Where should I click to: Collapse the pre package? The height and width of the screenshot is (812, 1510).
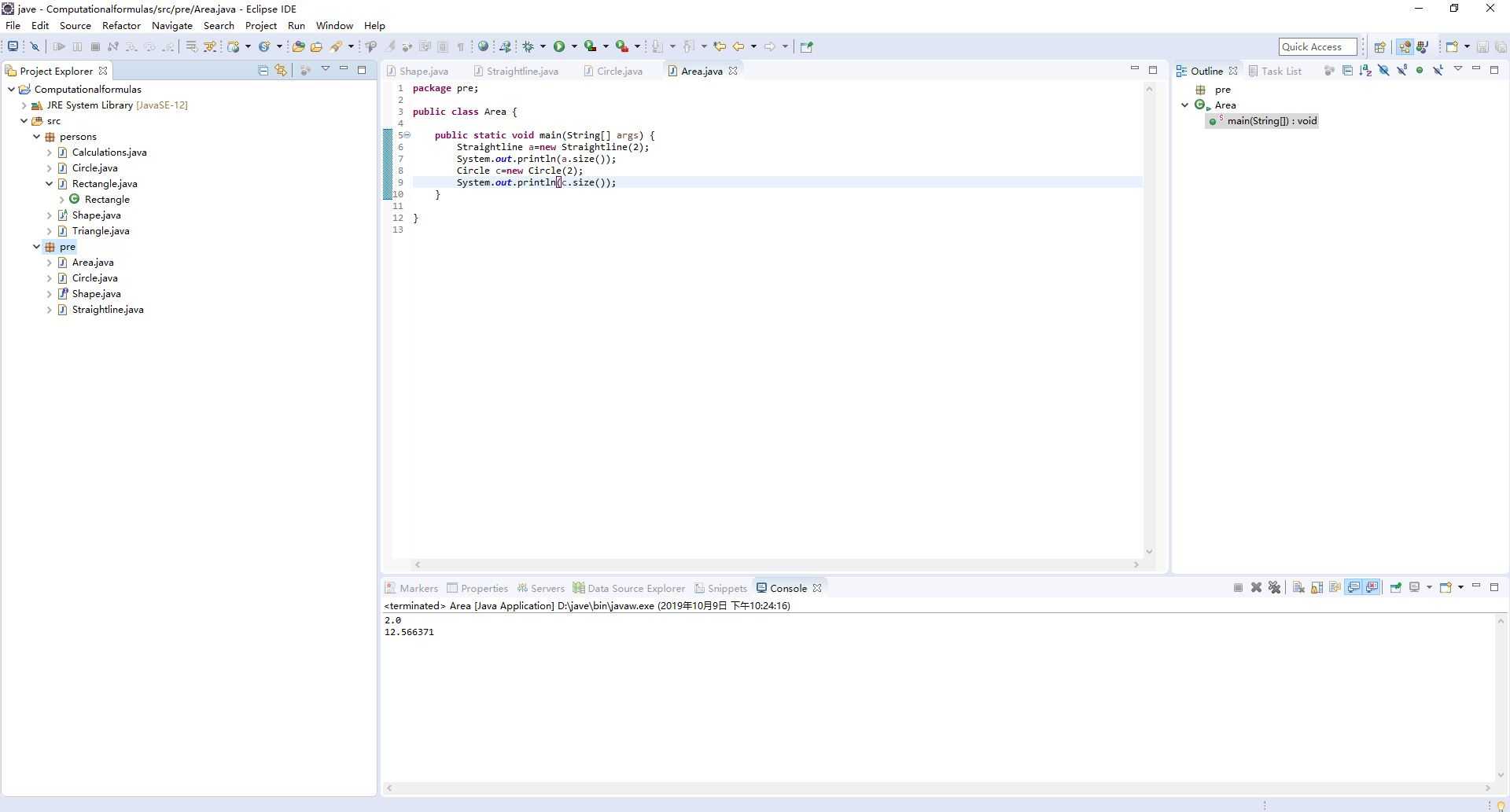coord(36,247)
